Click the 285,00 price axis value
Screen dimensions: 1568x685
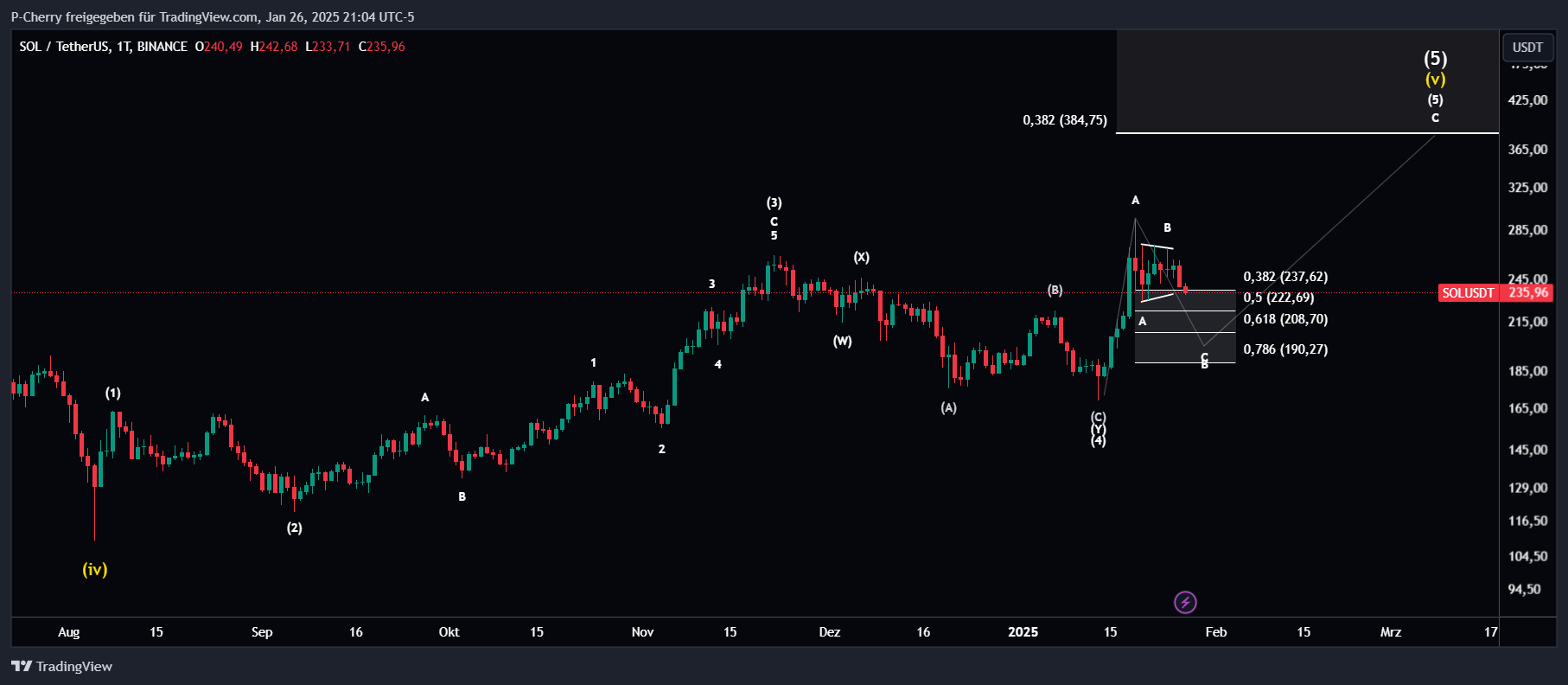(x=1527, y=230)
